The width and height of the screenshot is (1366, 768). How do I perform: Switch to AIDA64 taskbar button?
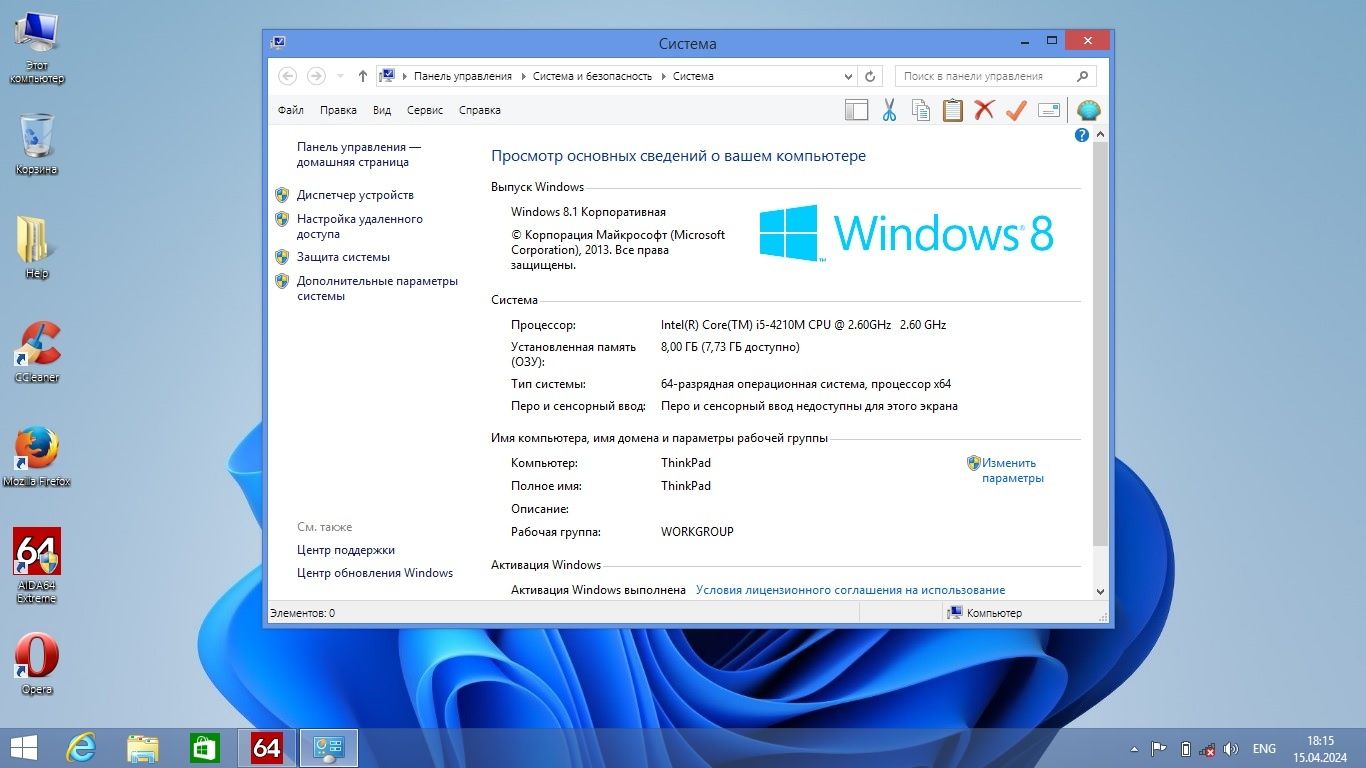(x=267, y=748)
